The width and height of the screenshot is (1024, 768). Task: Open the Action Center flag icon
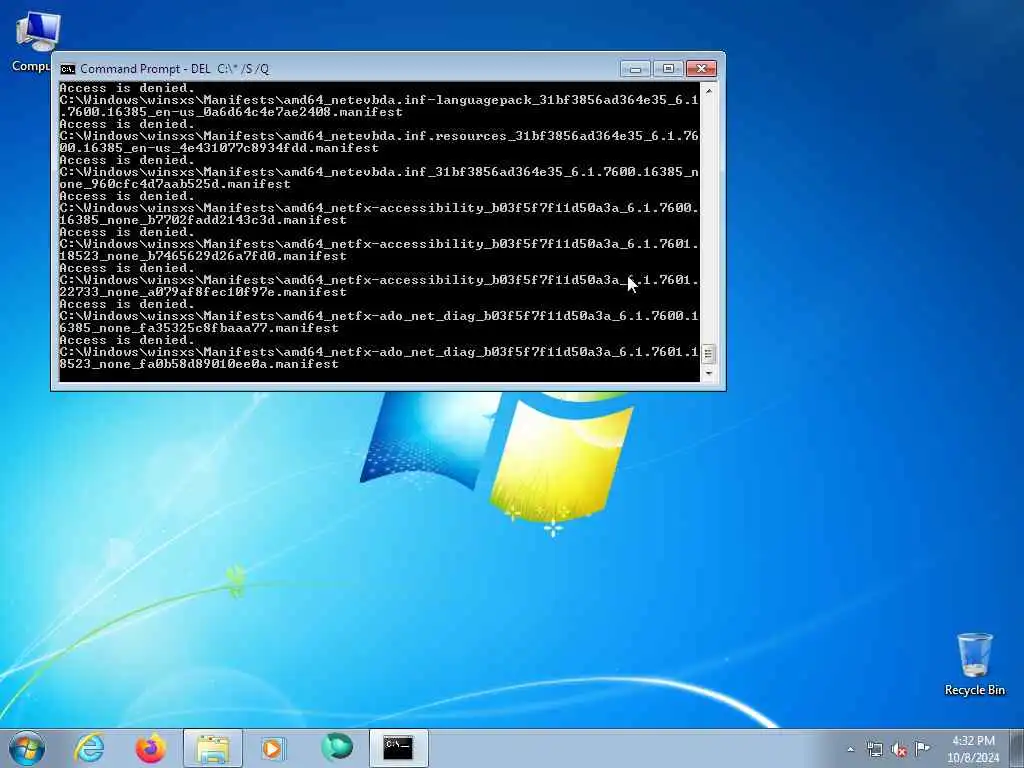922,748
